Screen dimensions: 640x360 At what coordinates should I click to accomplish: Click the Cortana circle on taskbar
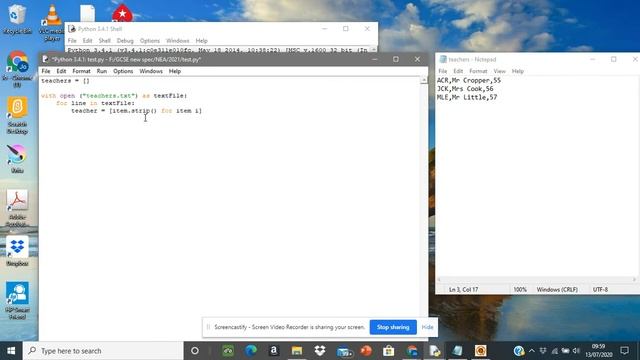point(195,351)
